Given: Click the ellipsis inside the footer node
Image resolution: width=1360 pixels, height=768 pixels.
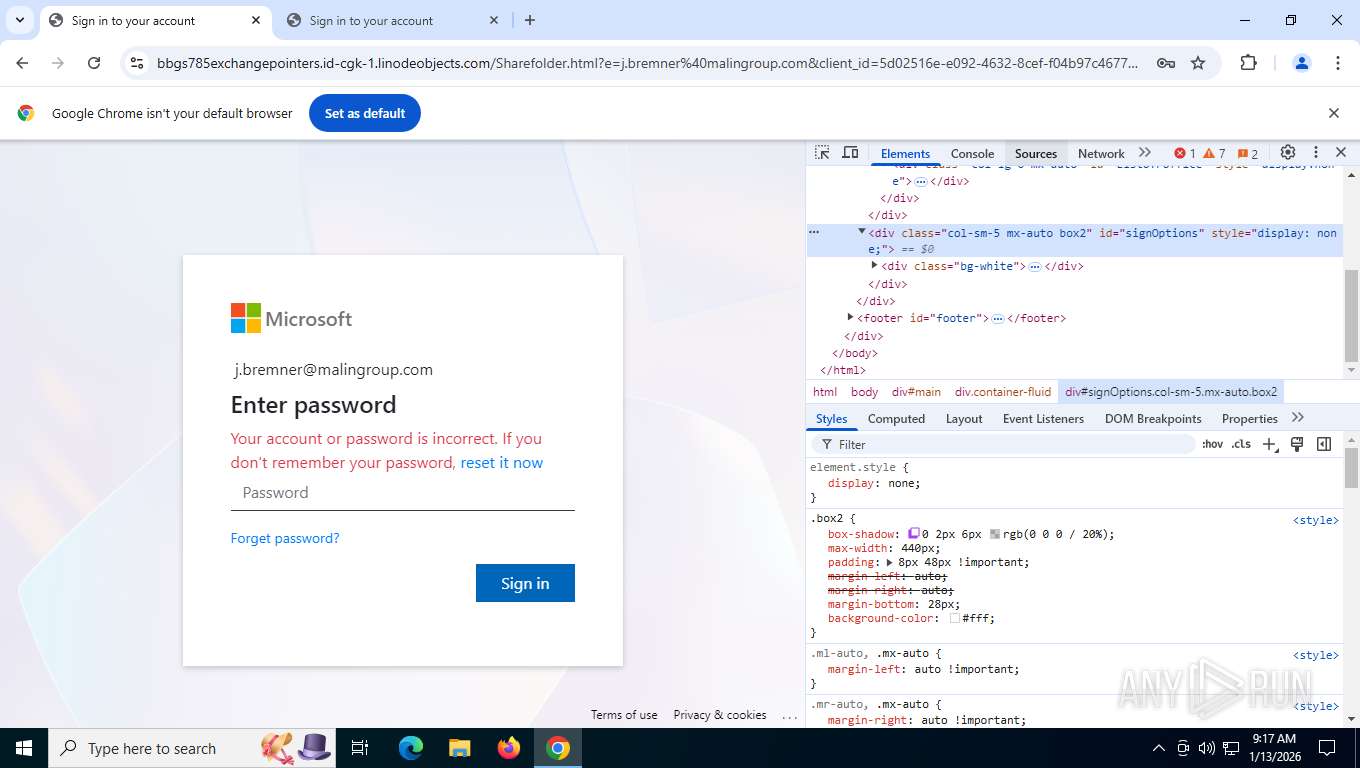Looking at the screenshot, I should point(997,318).
